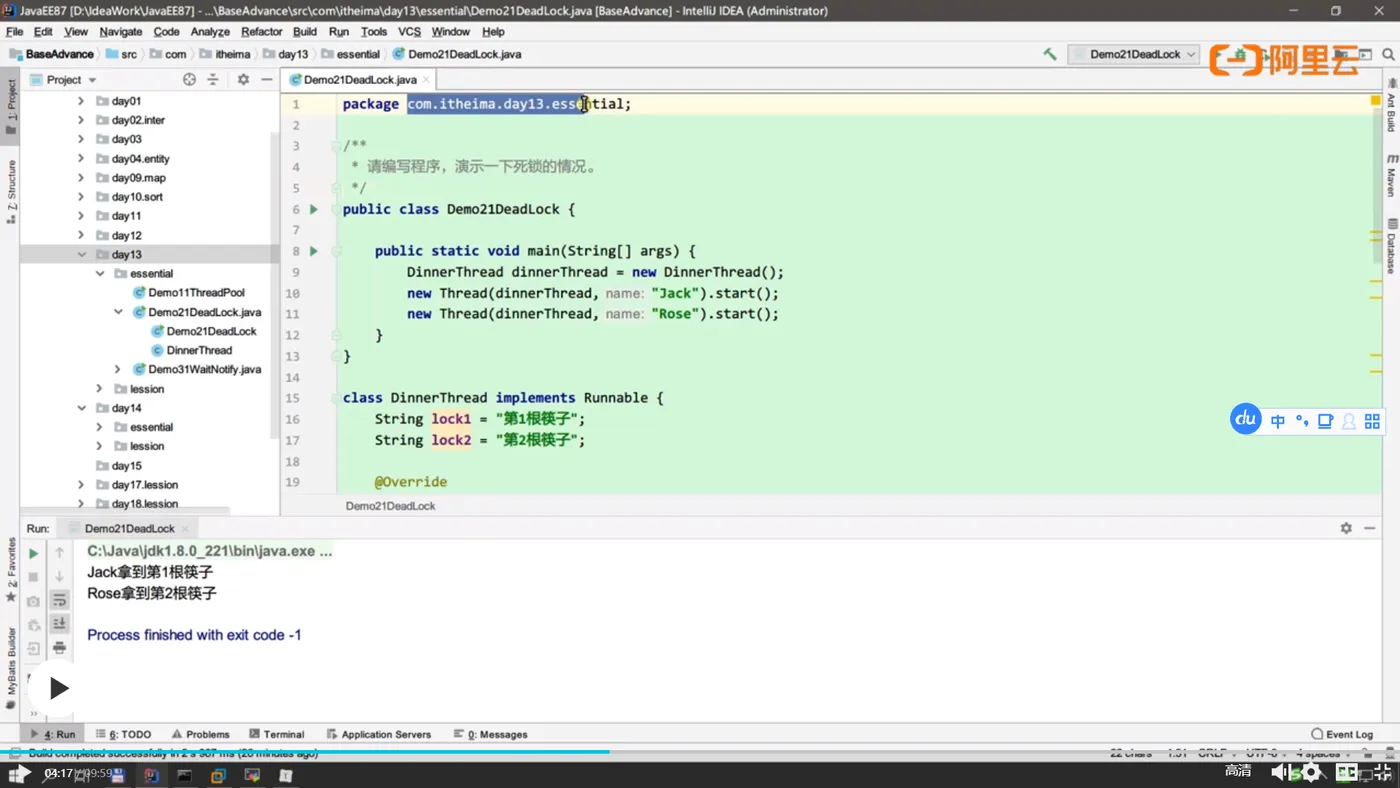1400x788 pixels.
Task: Click run gutter arrow beside main method
Action: click(x=313, y=251)
